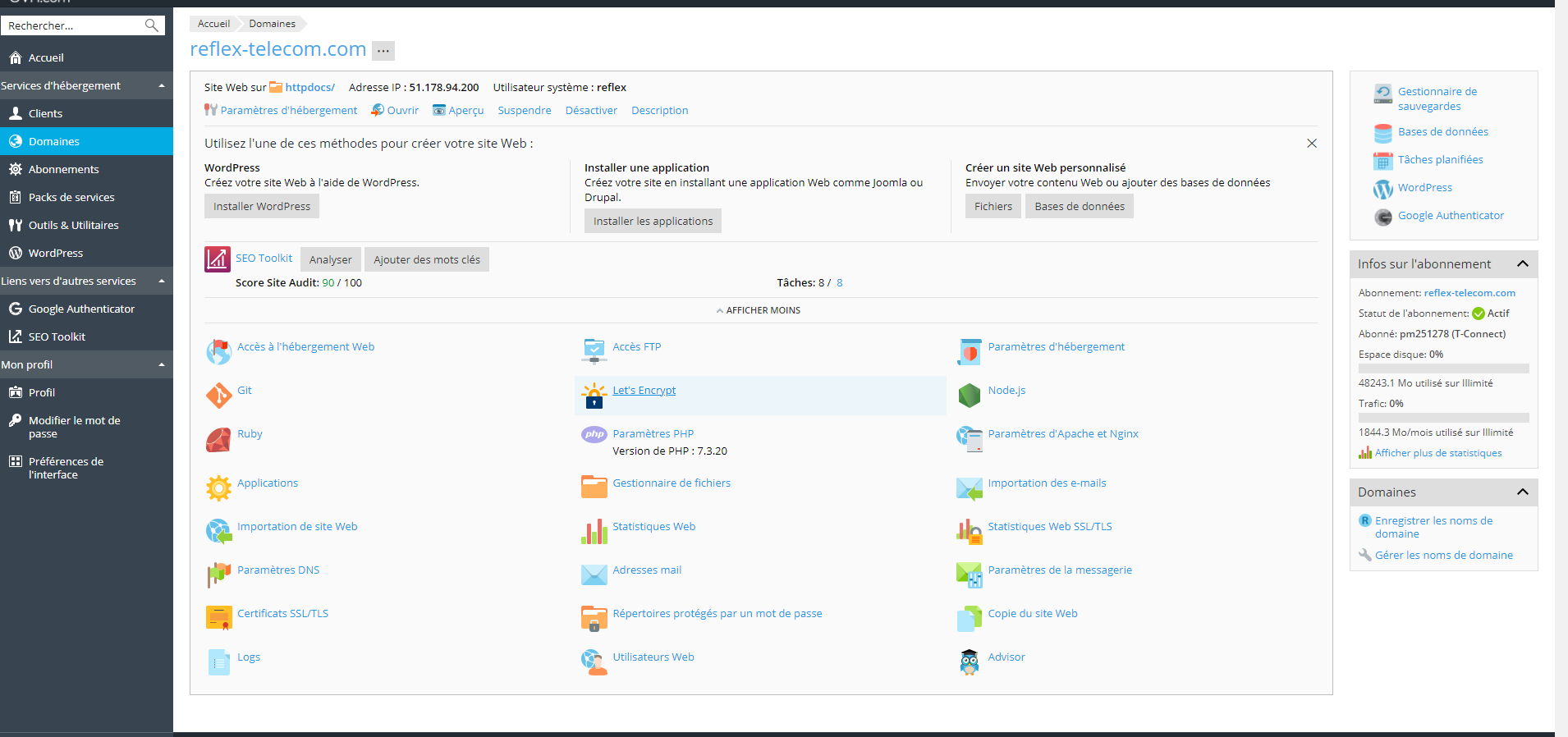Collapse the Services d'hébergement sidebar section

tap(162, 85)
